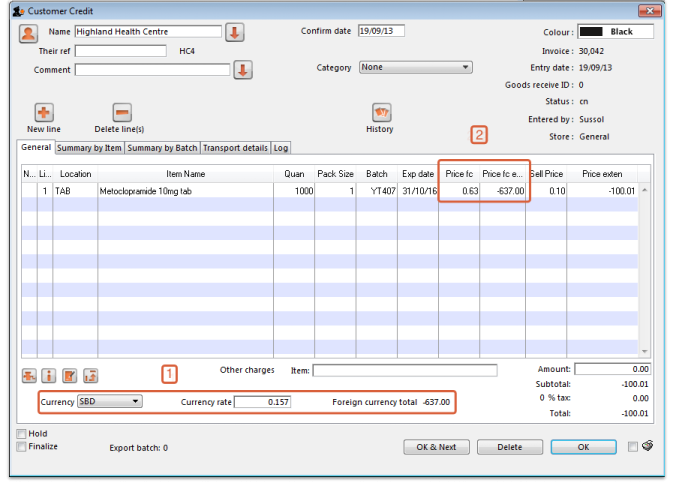The width and height of the screenshot is (673, 486).
Task: Enable the Hold checkbox
Action: pyautogui.click(x=22, y=434)
